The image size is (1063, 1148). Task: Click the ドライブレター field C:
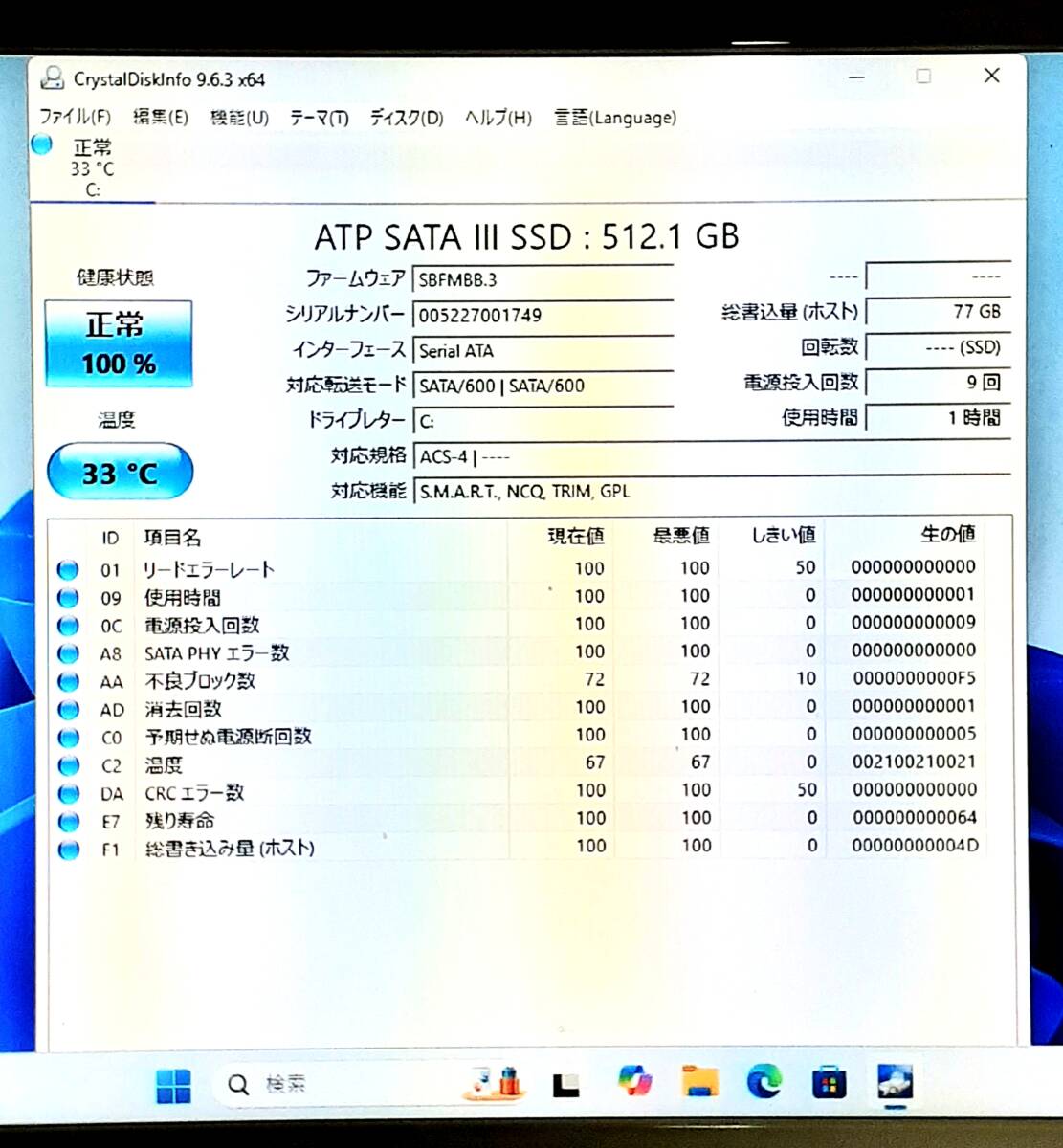click(543, 421)
